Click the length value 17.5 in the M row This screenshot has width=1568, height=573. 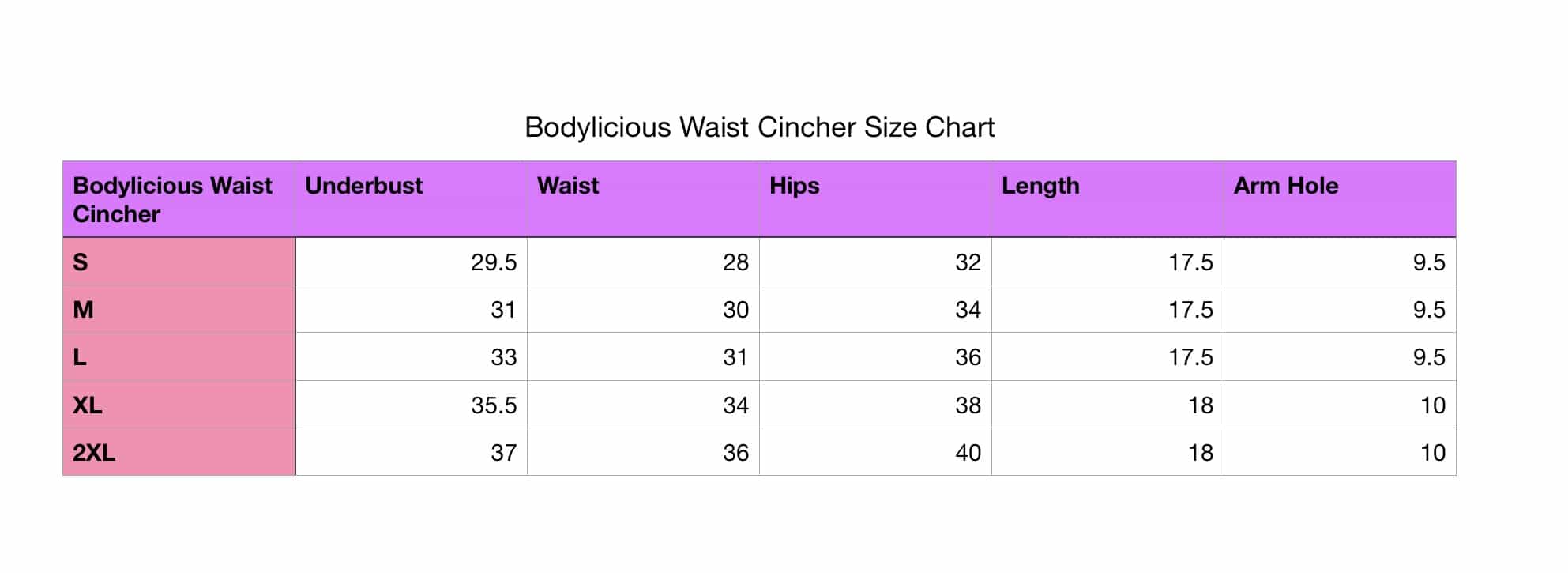tap(1107, 309)
